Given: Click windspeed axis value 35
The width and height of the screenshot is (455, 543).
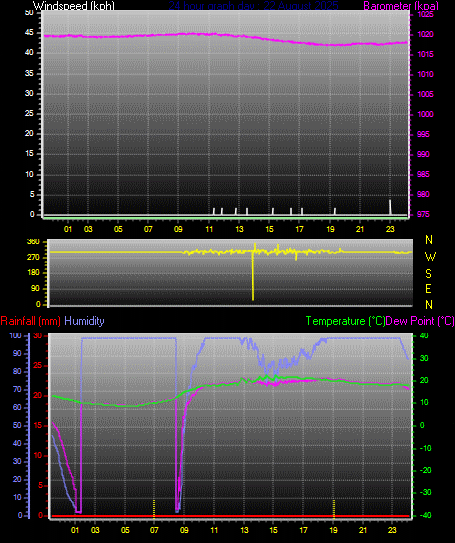Looking at the screenshot, I should (29, 73).
